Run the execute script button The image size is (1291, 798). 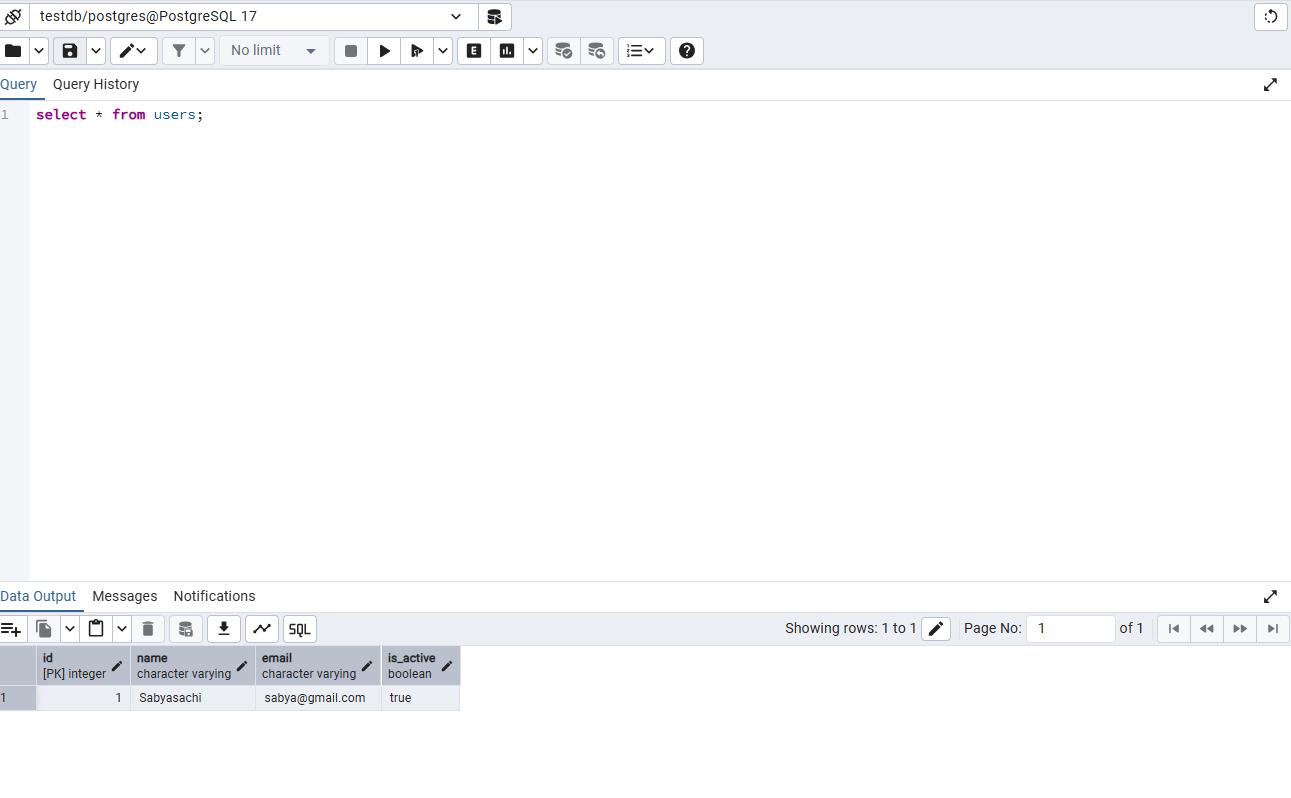pos(417,51)
